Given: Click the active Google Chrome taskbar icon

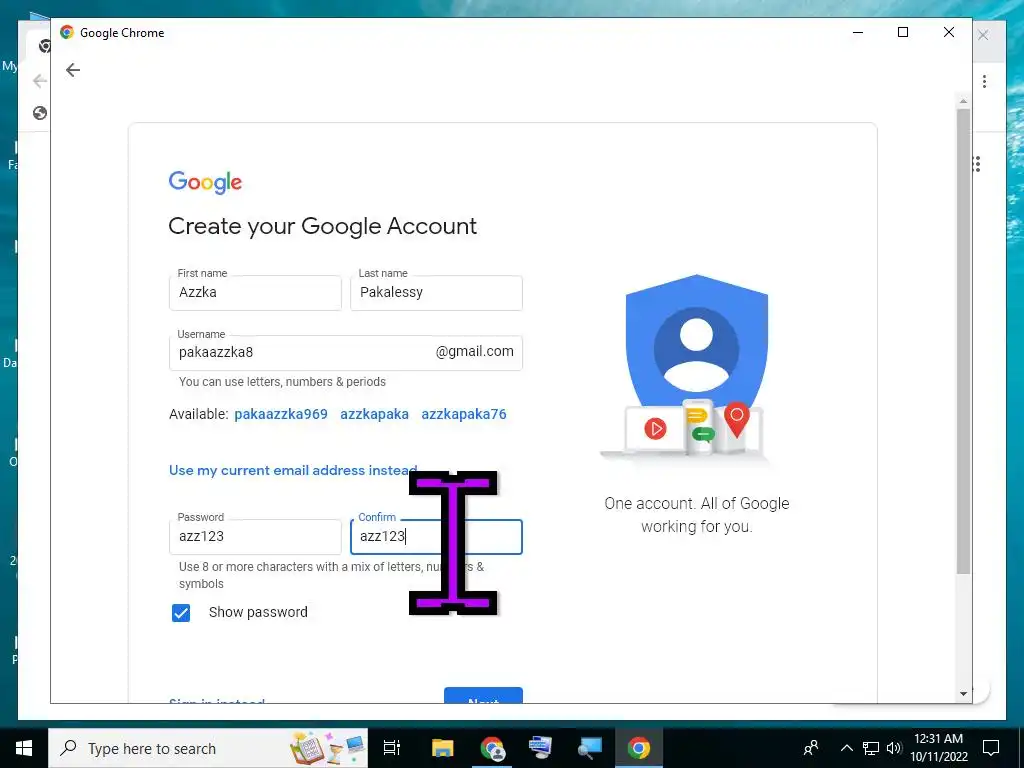Looking at the screenshot, I should tap(639, 748).
